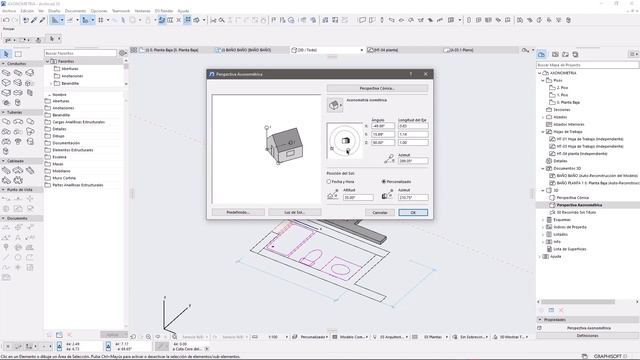Viewport: 640px width, 360px height.
Task: Click the fit in window icon at bottom
Action: click(174, 337)
